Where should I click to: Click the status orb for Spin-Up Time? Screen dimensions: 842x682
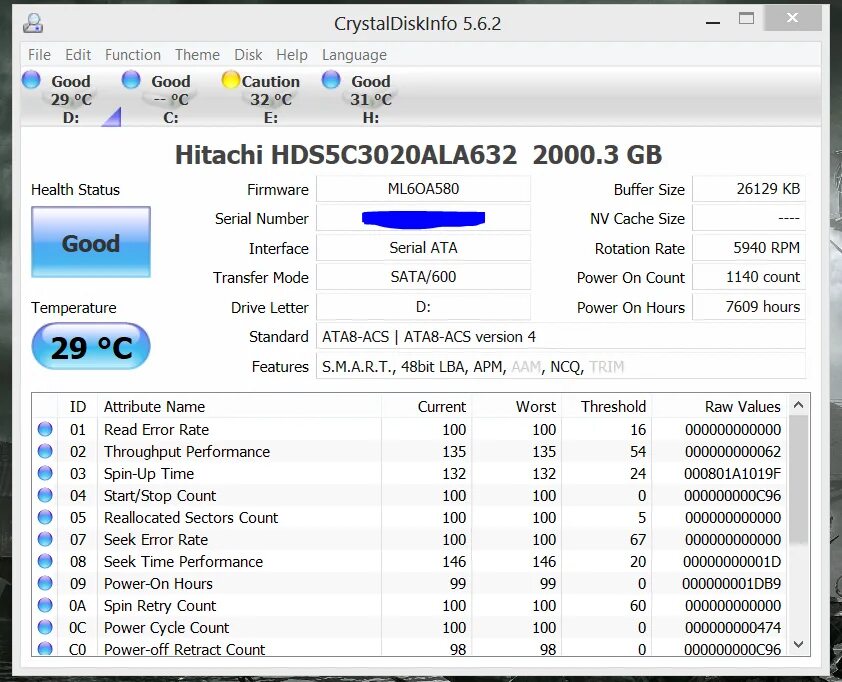45,473
